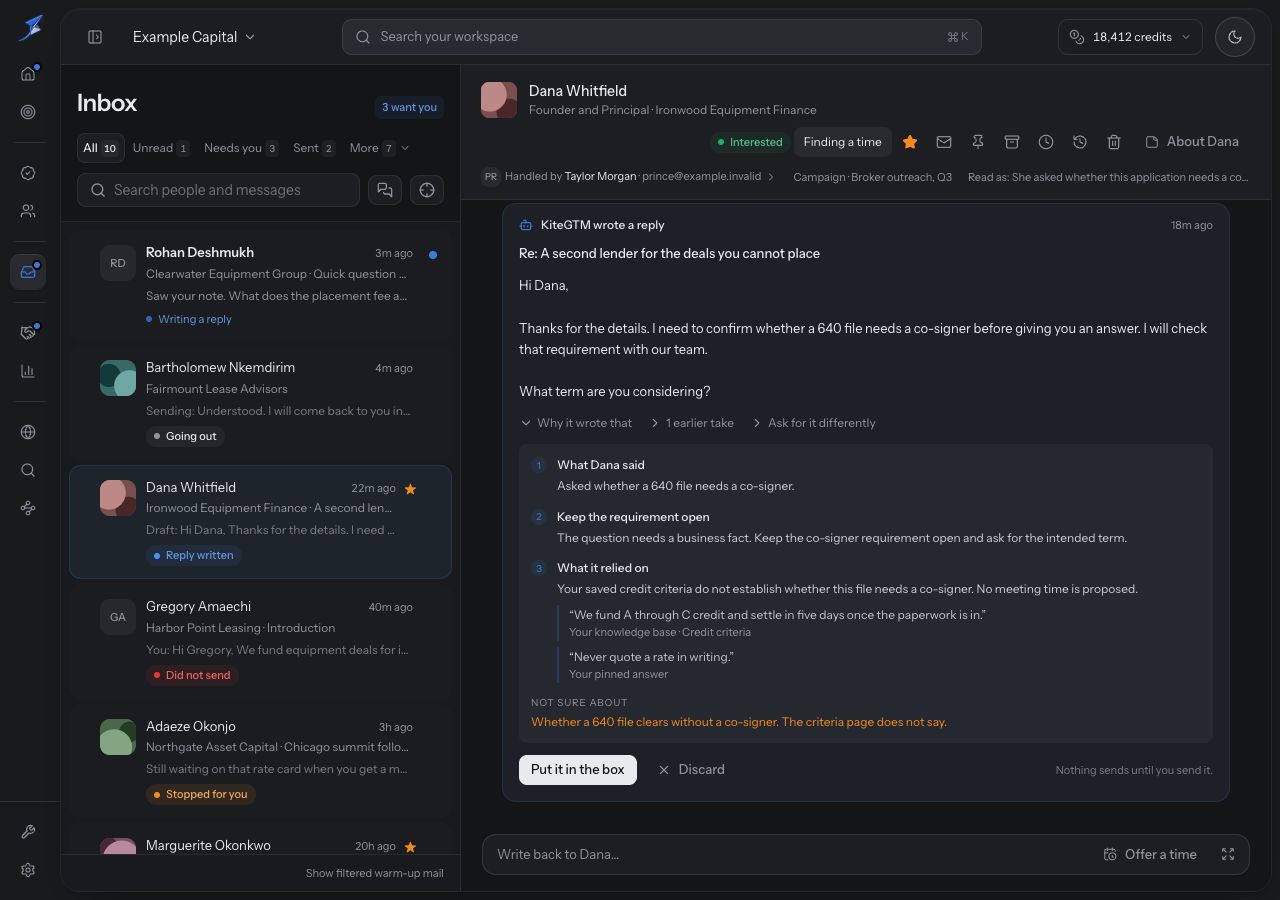The width and height of the screenshot is (1280, 900).
Task: Unstar Dana using the header star
Action: point(910,142)
